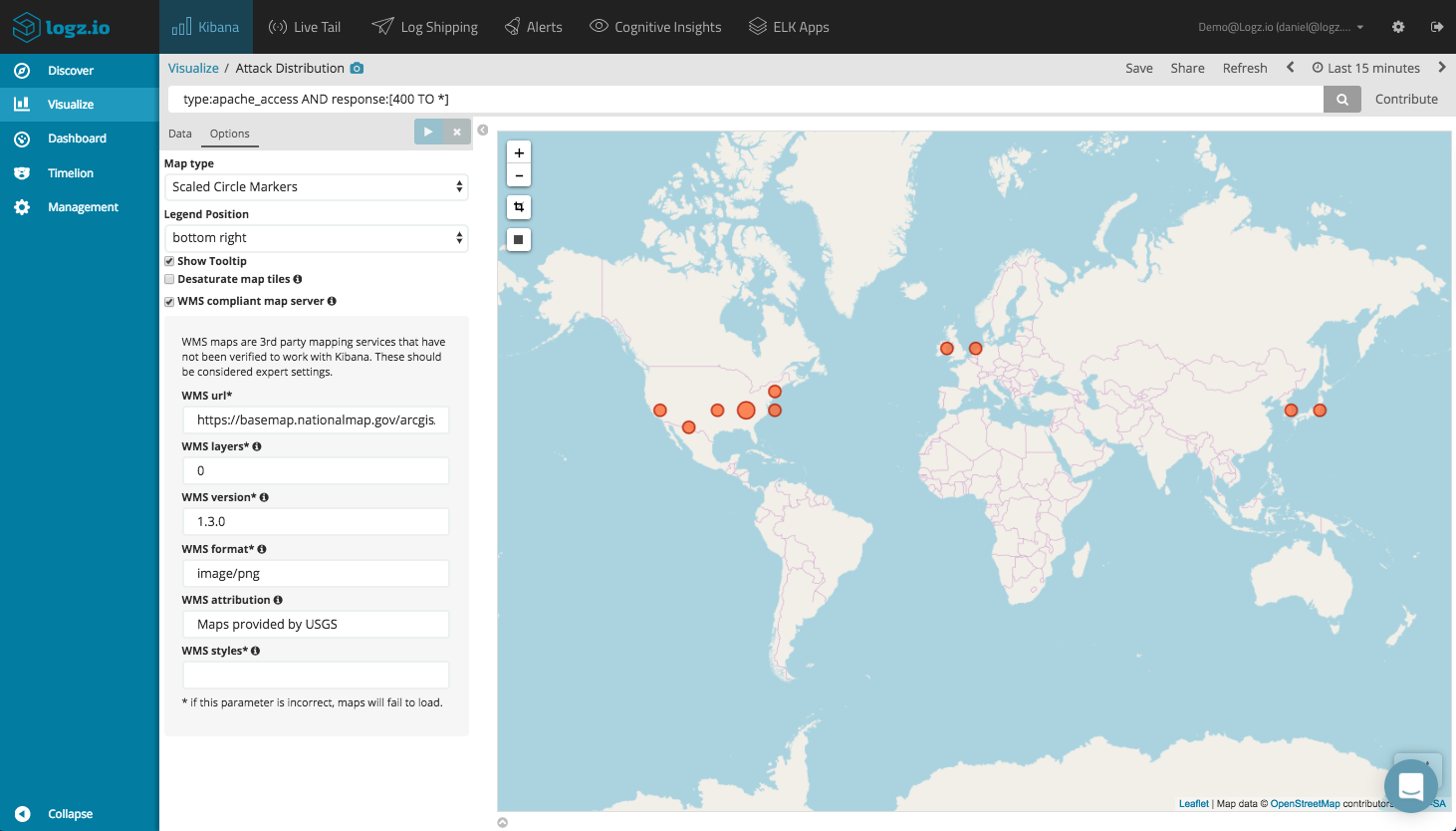Click info icon next to WMS compliant map server
Image resolution: width=1456 pixels, height=831 pixels.
[332, 301]
